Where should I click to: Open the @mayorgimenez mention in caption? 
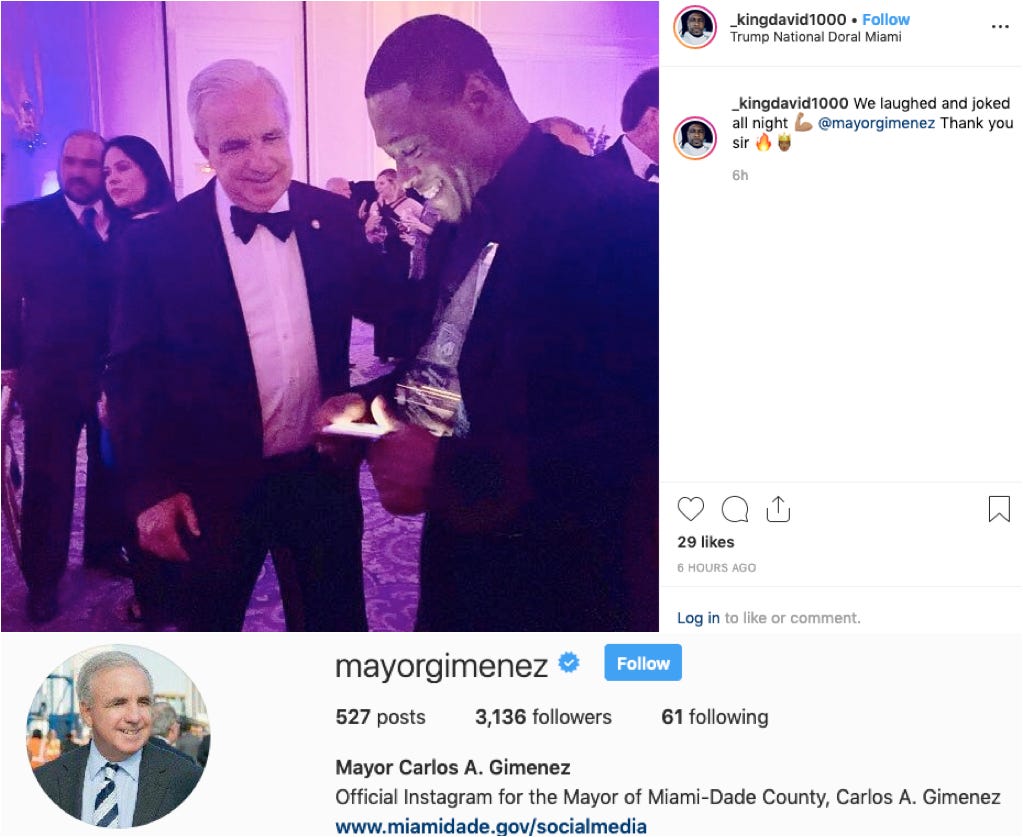(x=876, y=123)
